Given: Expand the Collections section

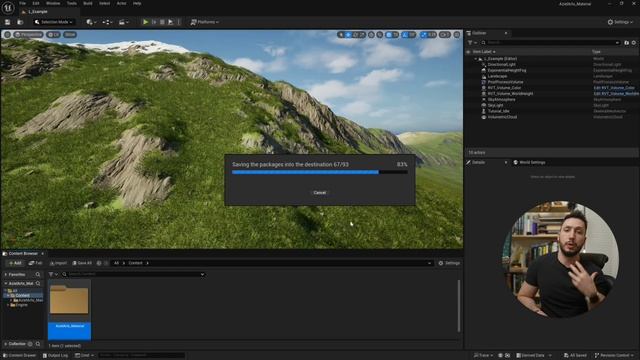Looking at the screenshot, I should pyautogui.click(x=6, y=344).
